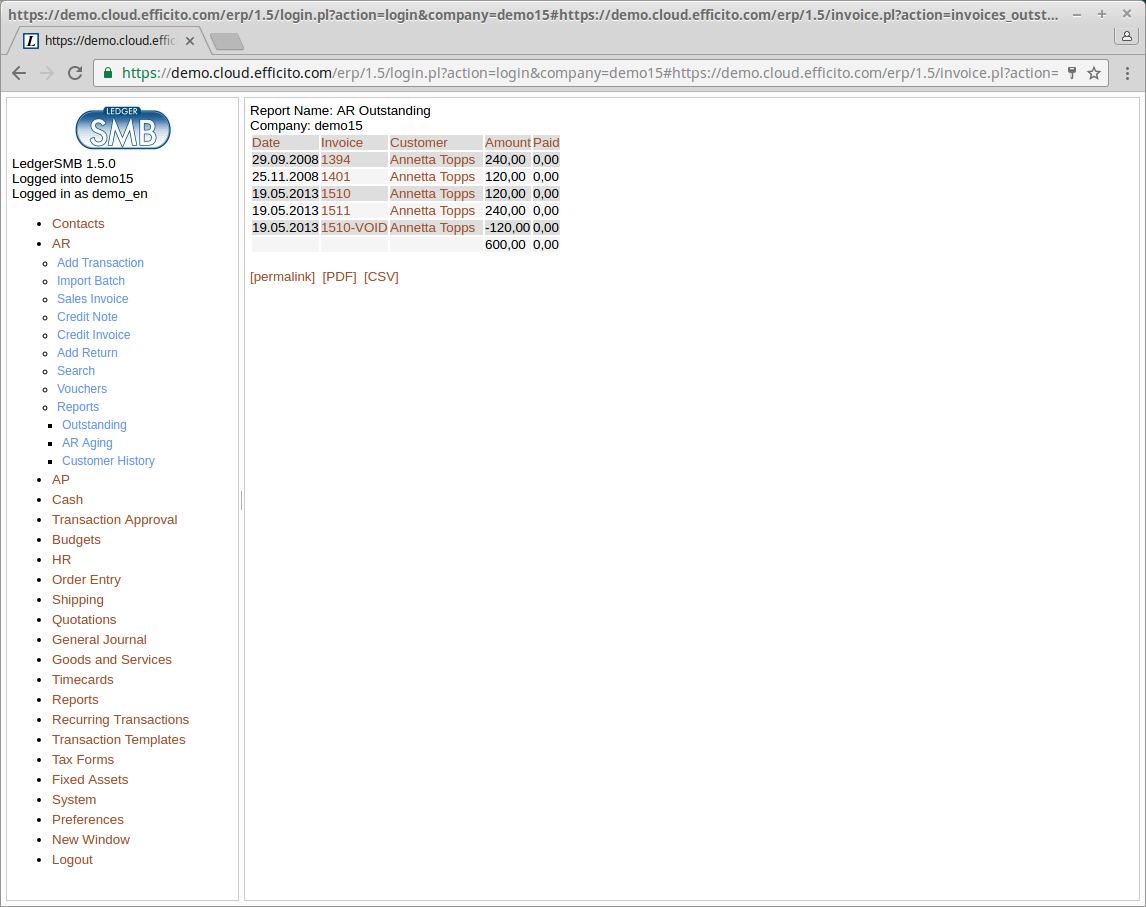This screenshot has width=1146, height=907.
Task: Open AR Aging report in the sidebar
Action: pyautogui.click(x=87, y=443)
